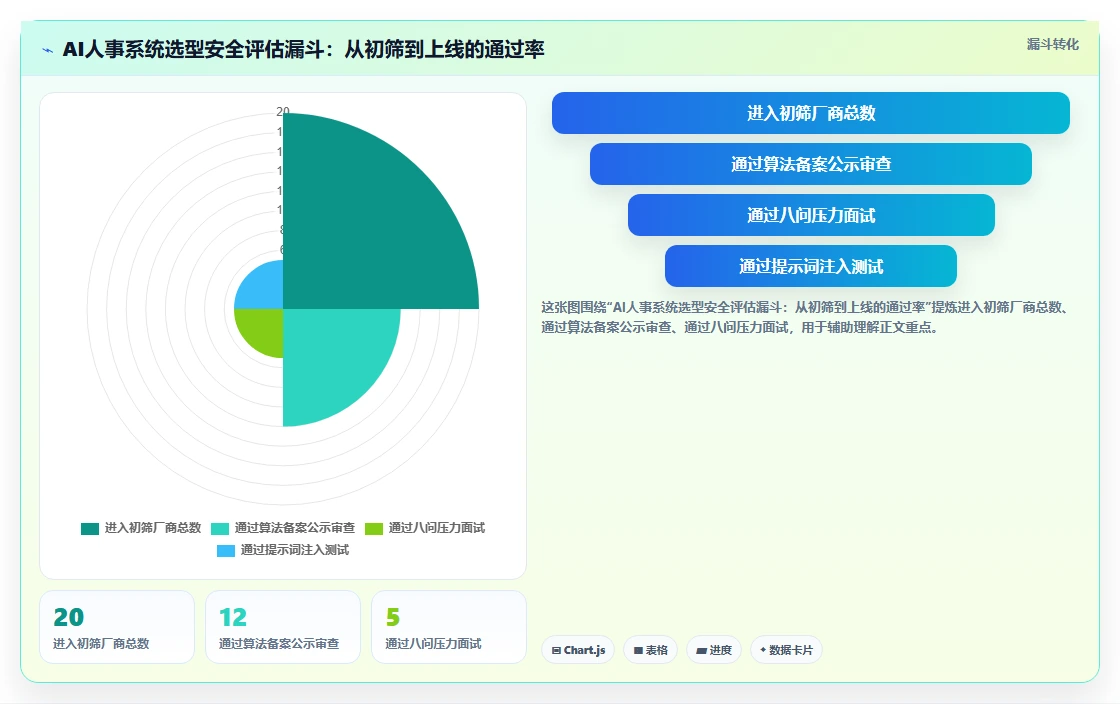Click legend text 进入初筛厂商总数
The image size is (1120, 704).
tap(153, 528)
